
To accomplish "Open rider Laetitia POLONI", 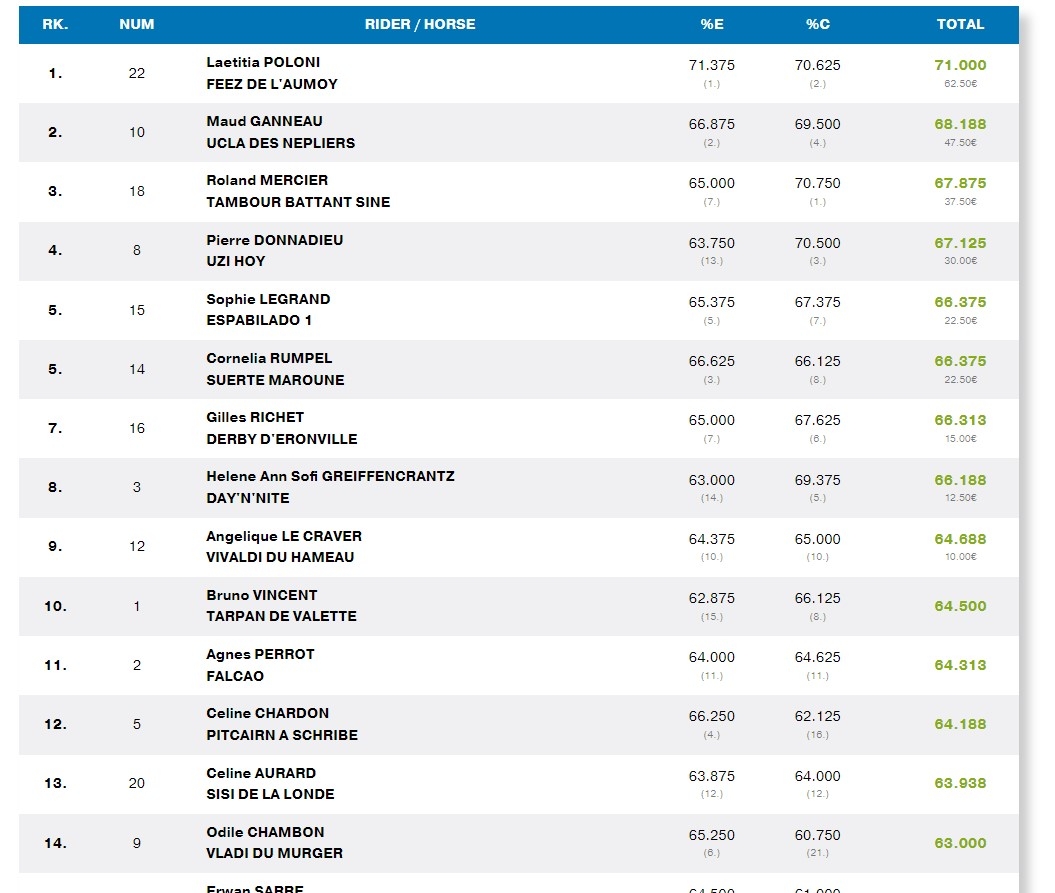I will pyautogui.click(x=263, y=62).
